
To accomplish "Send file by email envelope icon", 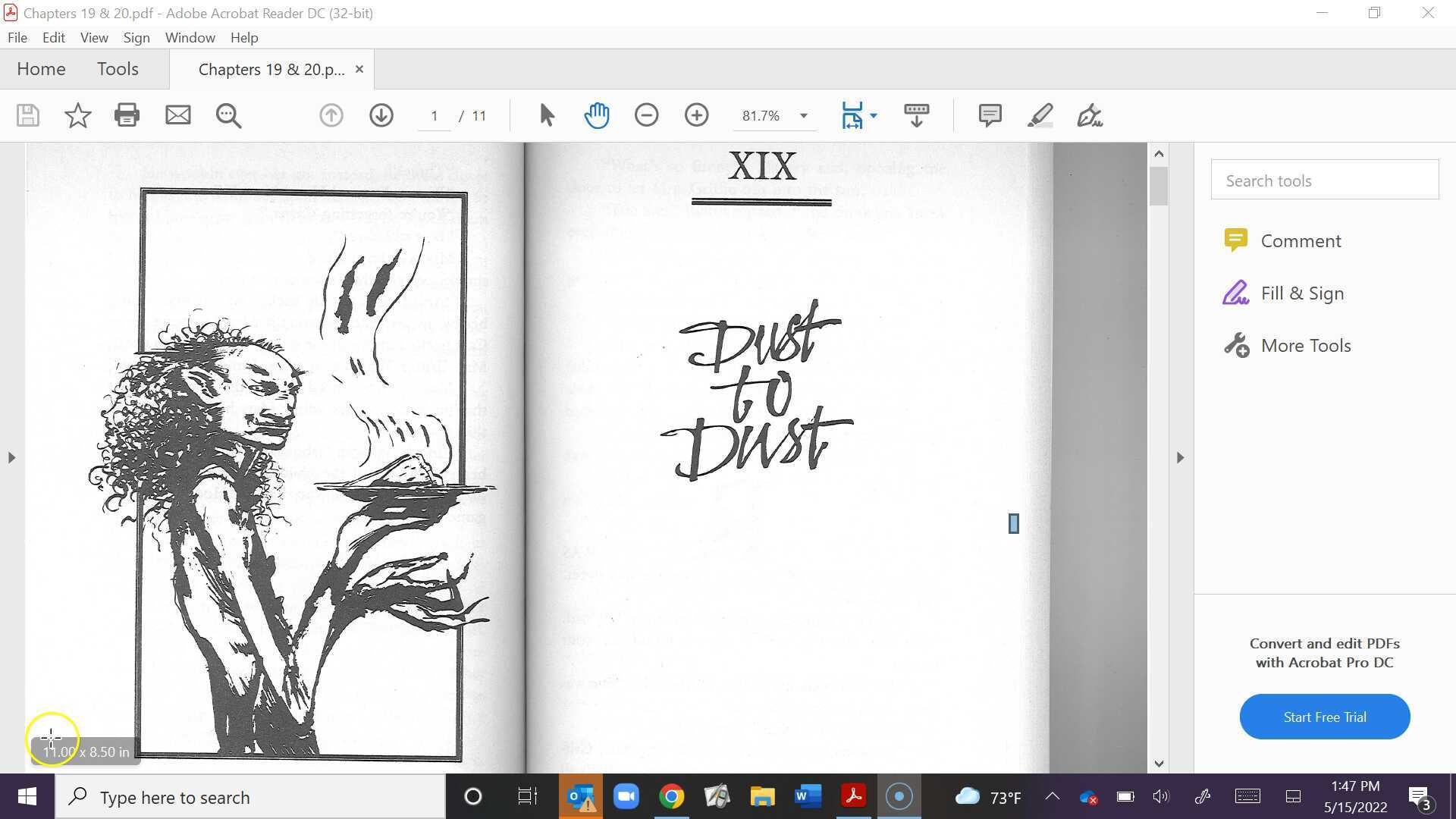I will click(x=177, y=115).
